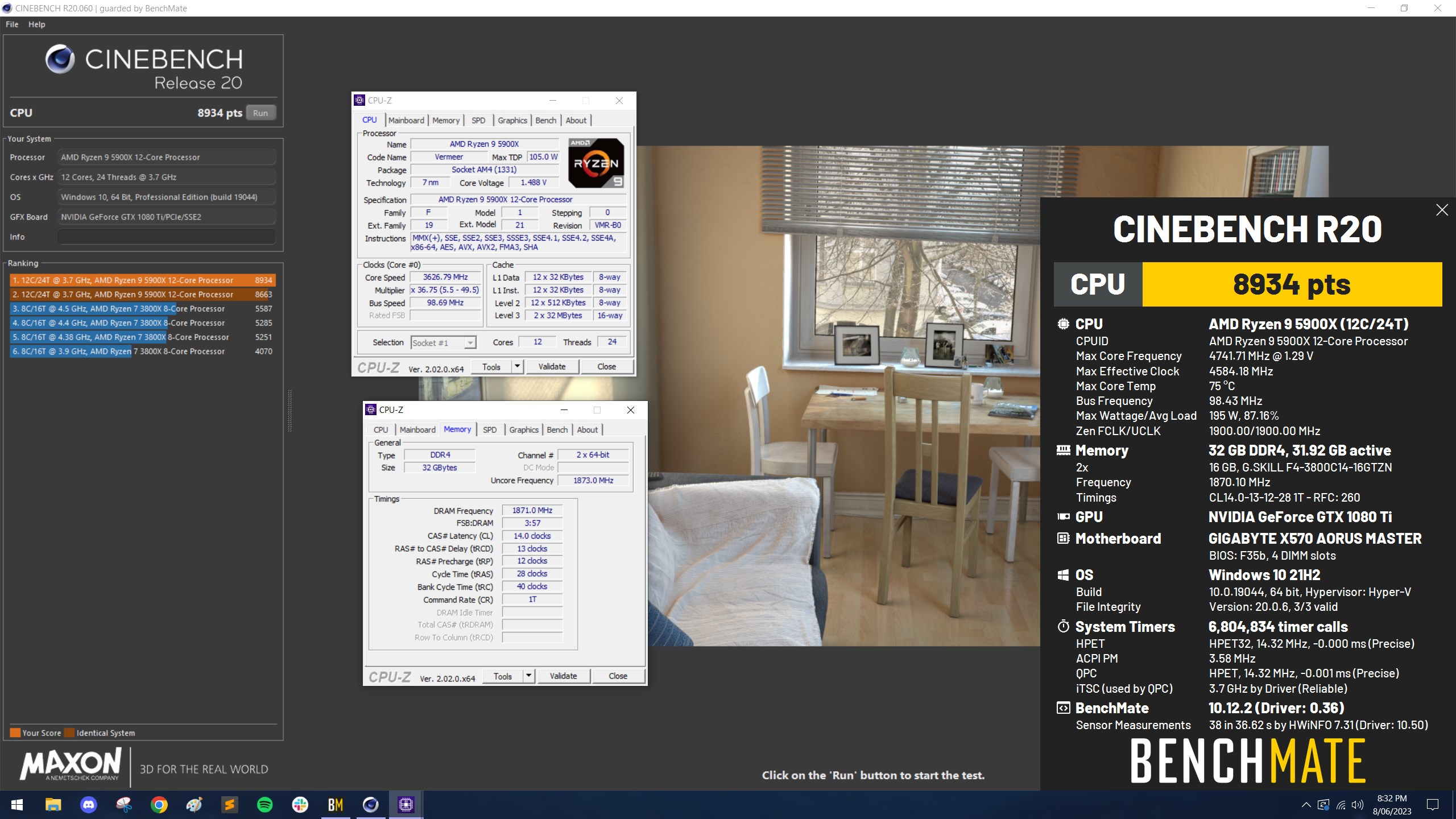1456x819 pixels.
Task: Switch to CPU tab in the lower CPU-Z window
Action: [381, 429]
